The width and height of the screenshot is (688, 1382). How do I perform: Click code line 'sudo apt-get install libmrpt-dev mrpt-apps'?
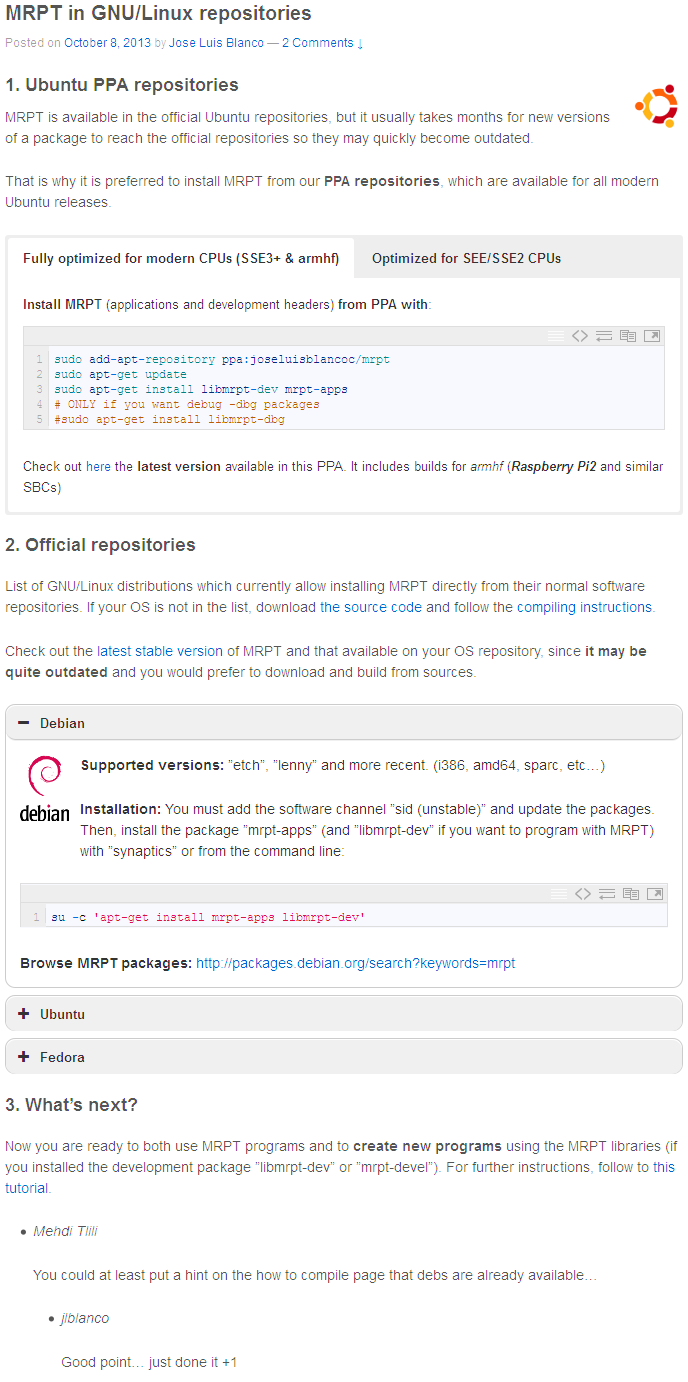(201, 389)
